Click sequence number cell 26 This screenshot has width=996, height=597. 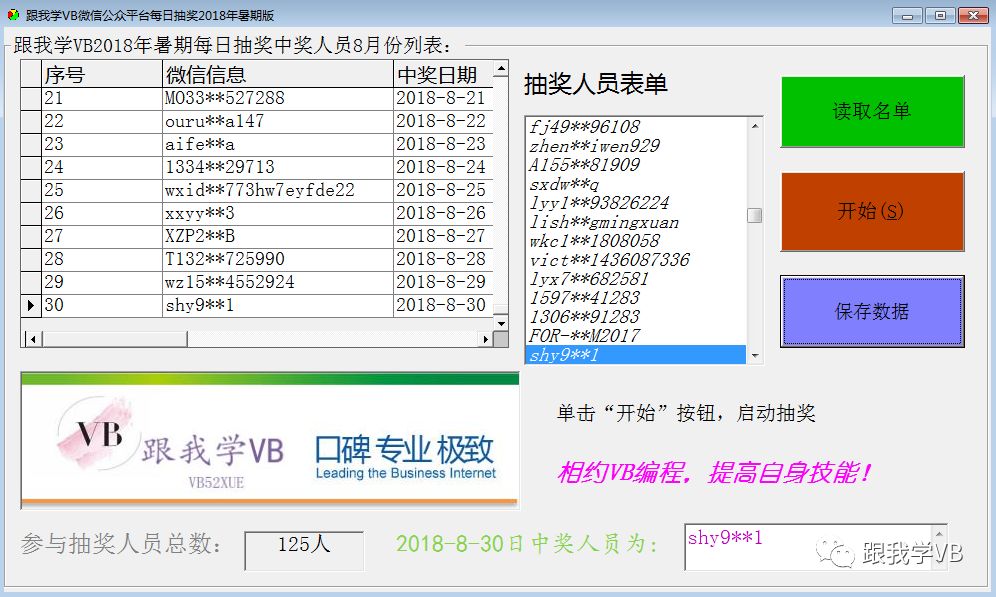[x=102, y=213]
